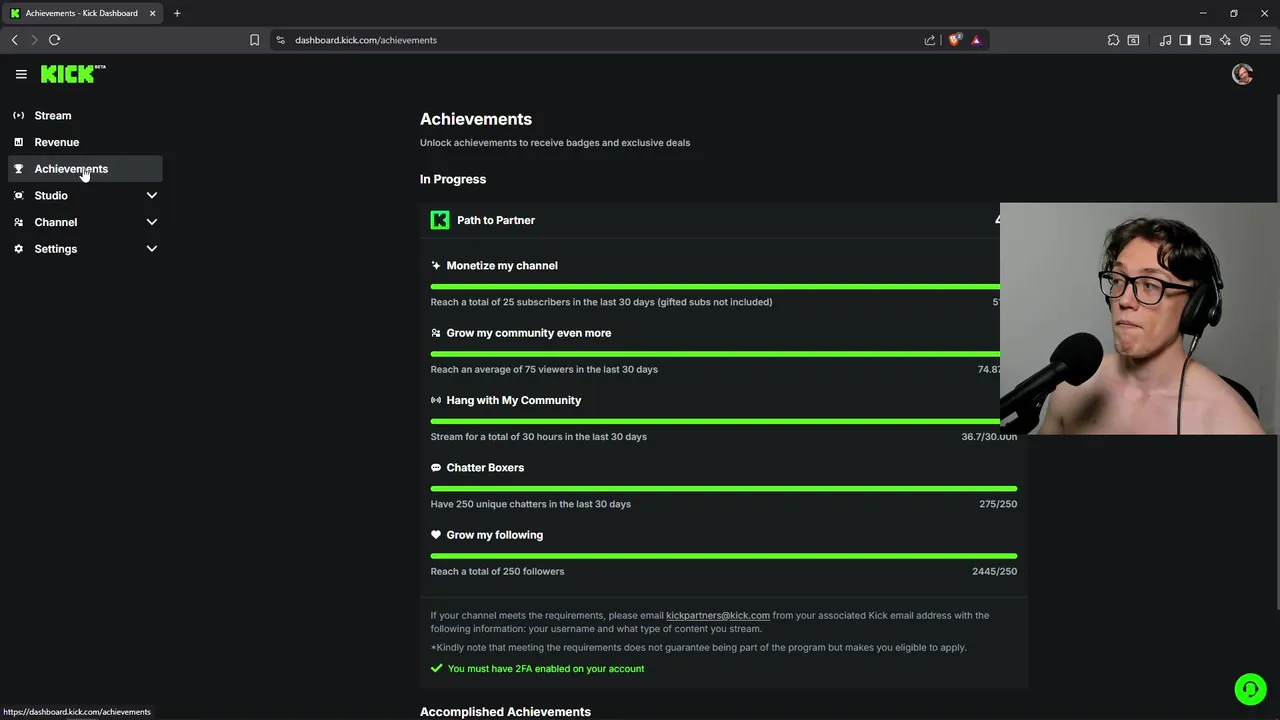Open the Brave Wallet icon

[x=1205, y=40]
